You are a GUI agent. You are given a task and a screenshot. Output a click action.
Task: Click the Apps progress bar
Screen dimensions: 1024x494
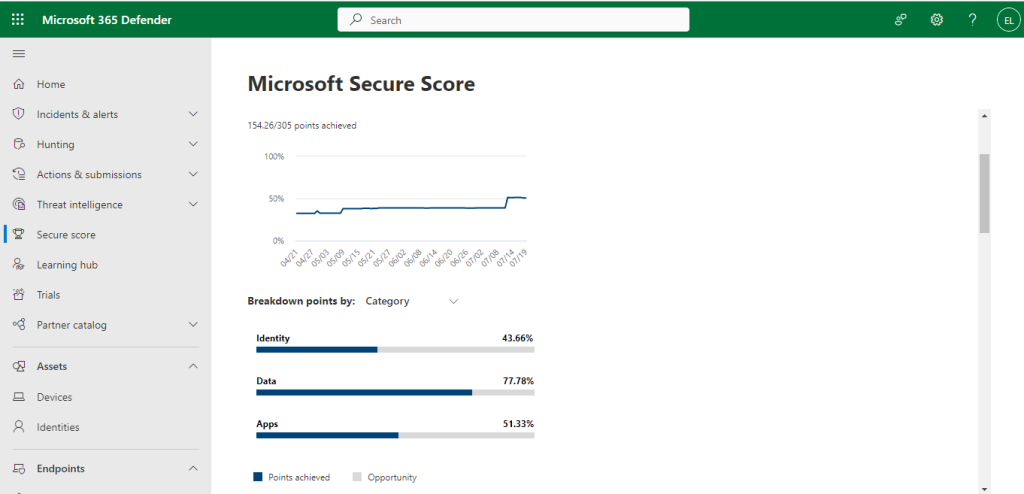point(395,435)
